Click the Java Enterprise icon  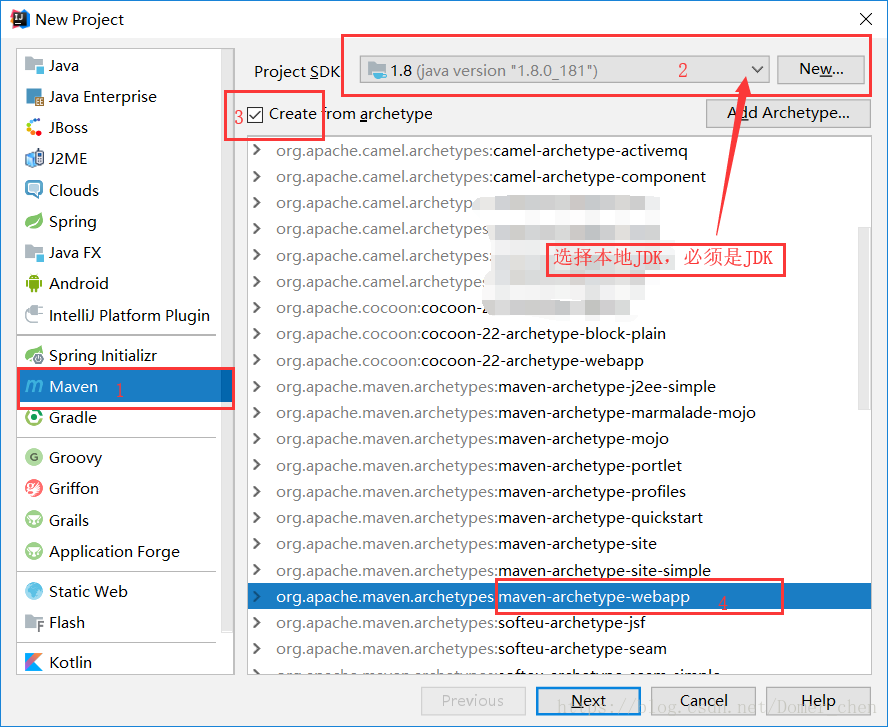pos(34,97)
